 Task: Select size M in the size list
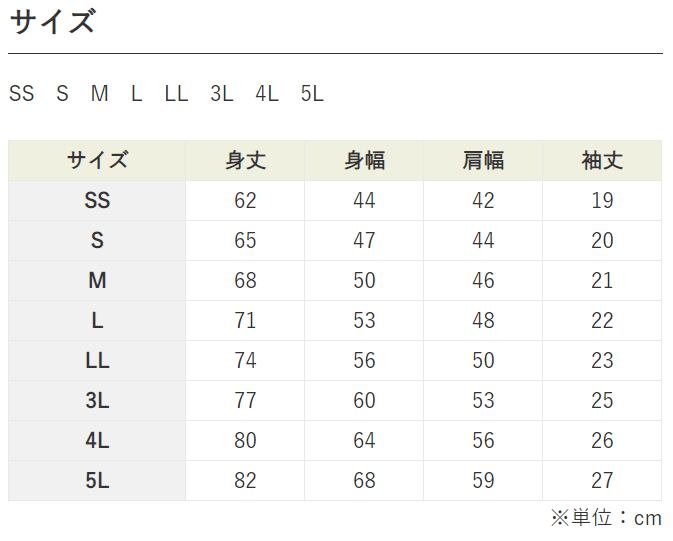pos(99,94)
